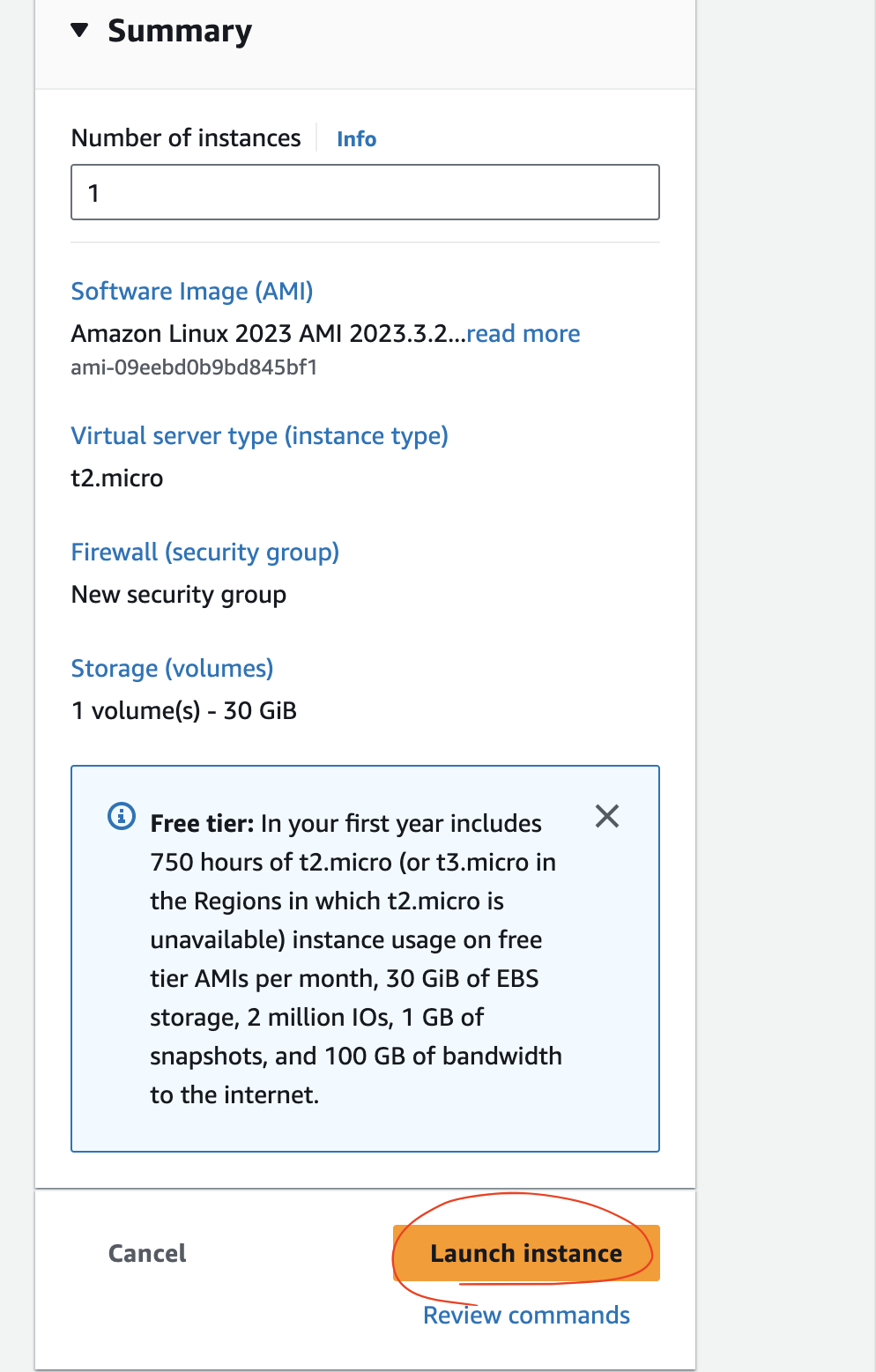Focus the Number of instances field
The height and width of the screenshot is (1372, 876).
tap(365, 192)
